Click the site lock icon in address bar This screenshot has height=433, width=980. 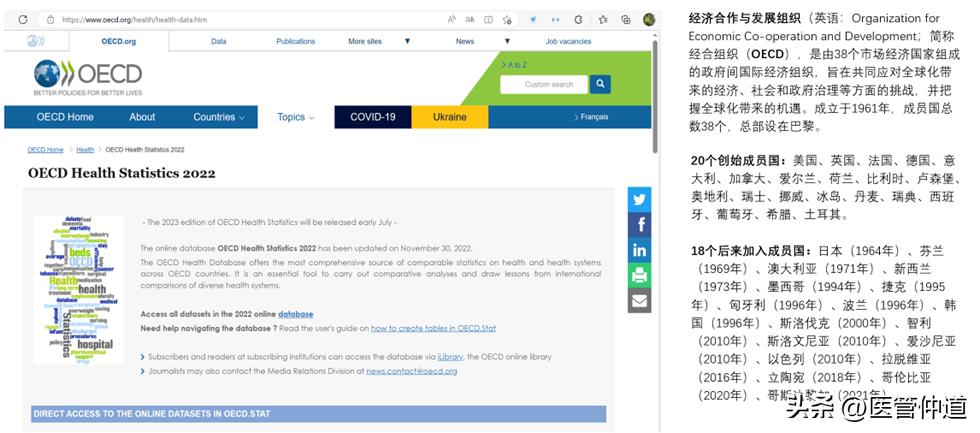[51, 19]
